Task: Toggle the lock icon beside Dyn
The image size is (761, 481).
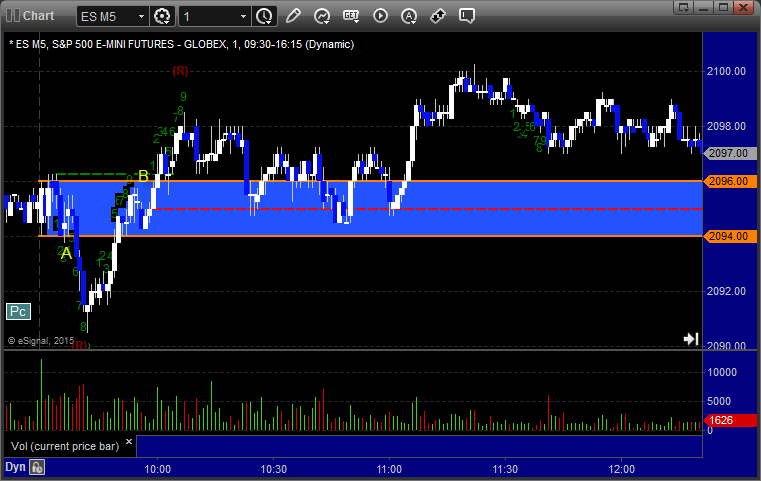Action: pyautogui.click(x=37, y=467)
